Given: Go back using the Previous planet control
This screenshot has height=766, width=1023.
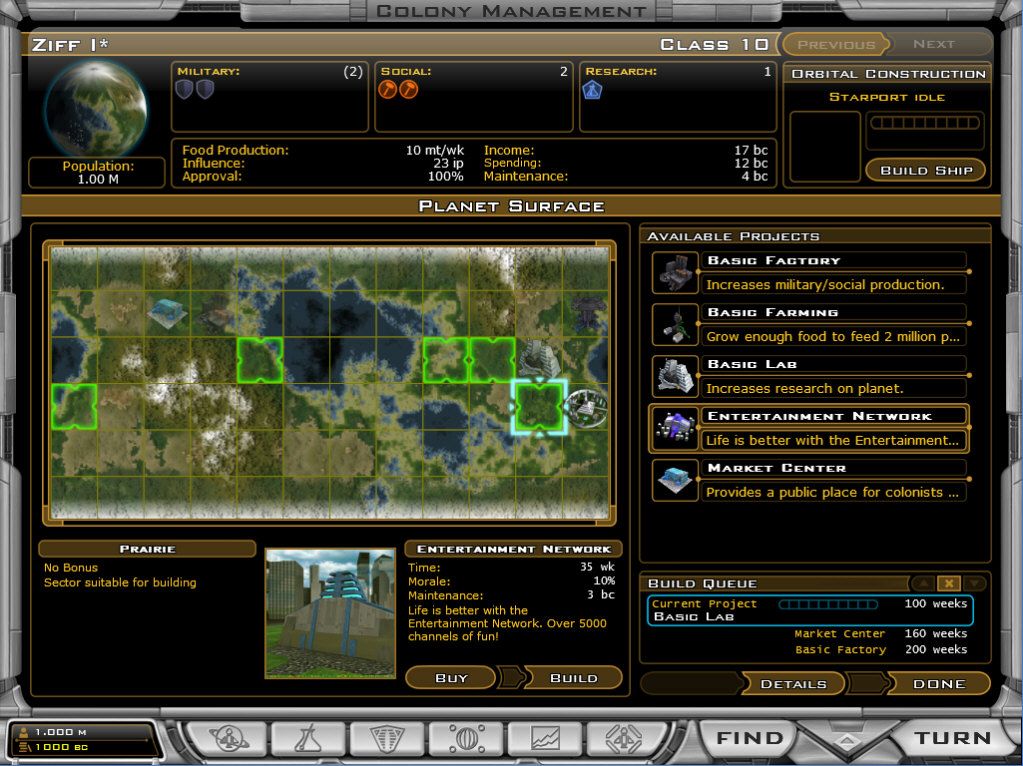Looking at the screenshot, I should coord(837,44).
